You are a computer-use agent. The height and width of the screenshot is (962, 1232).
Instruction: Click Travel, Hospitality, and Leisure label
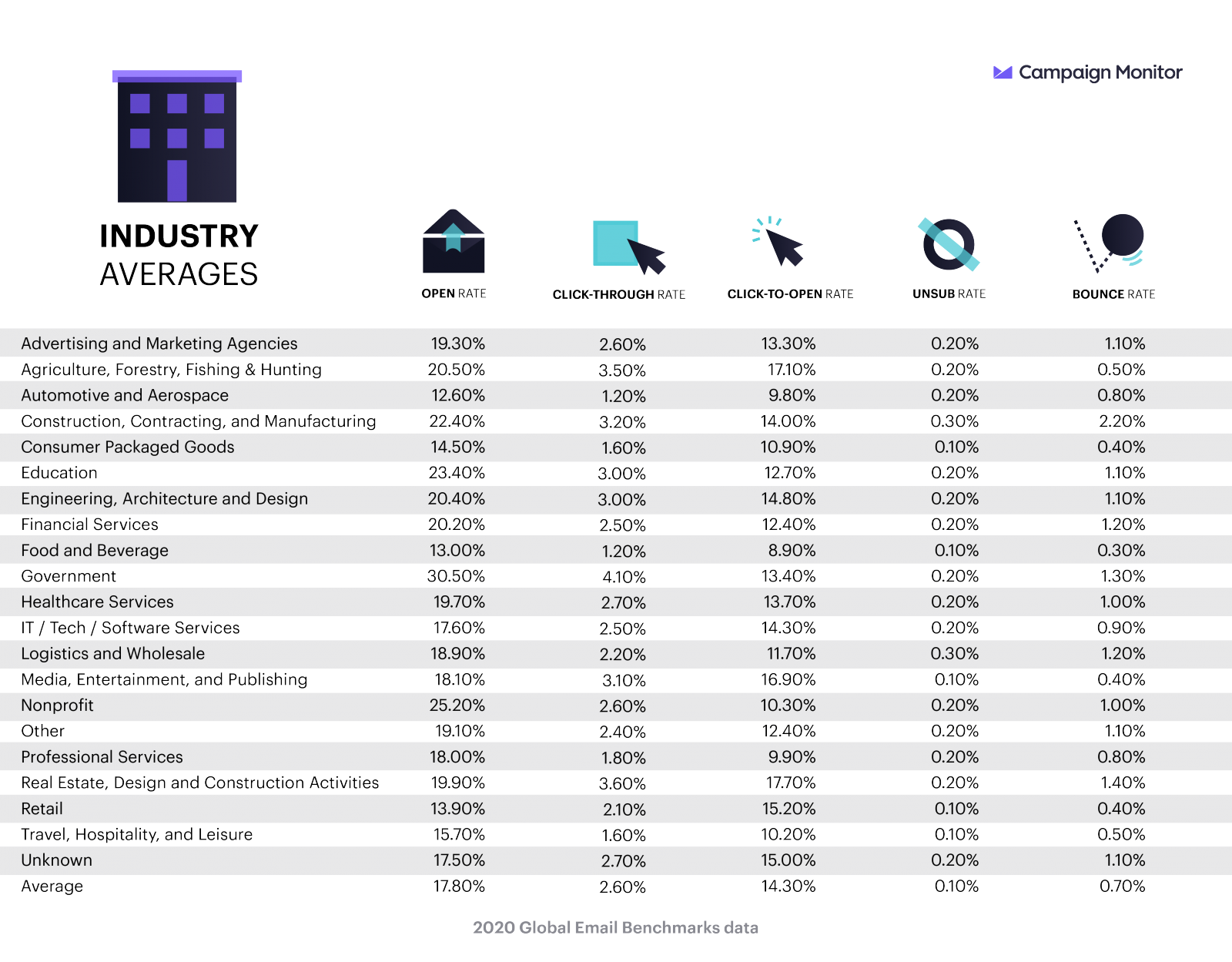[137, 834]
